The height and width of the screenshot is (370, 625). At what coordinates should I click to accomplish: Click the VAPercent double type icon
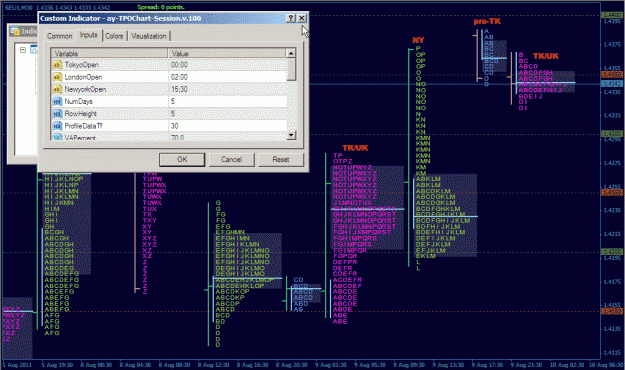(57, 137)
